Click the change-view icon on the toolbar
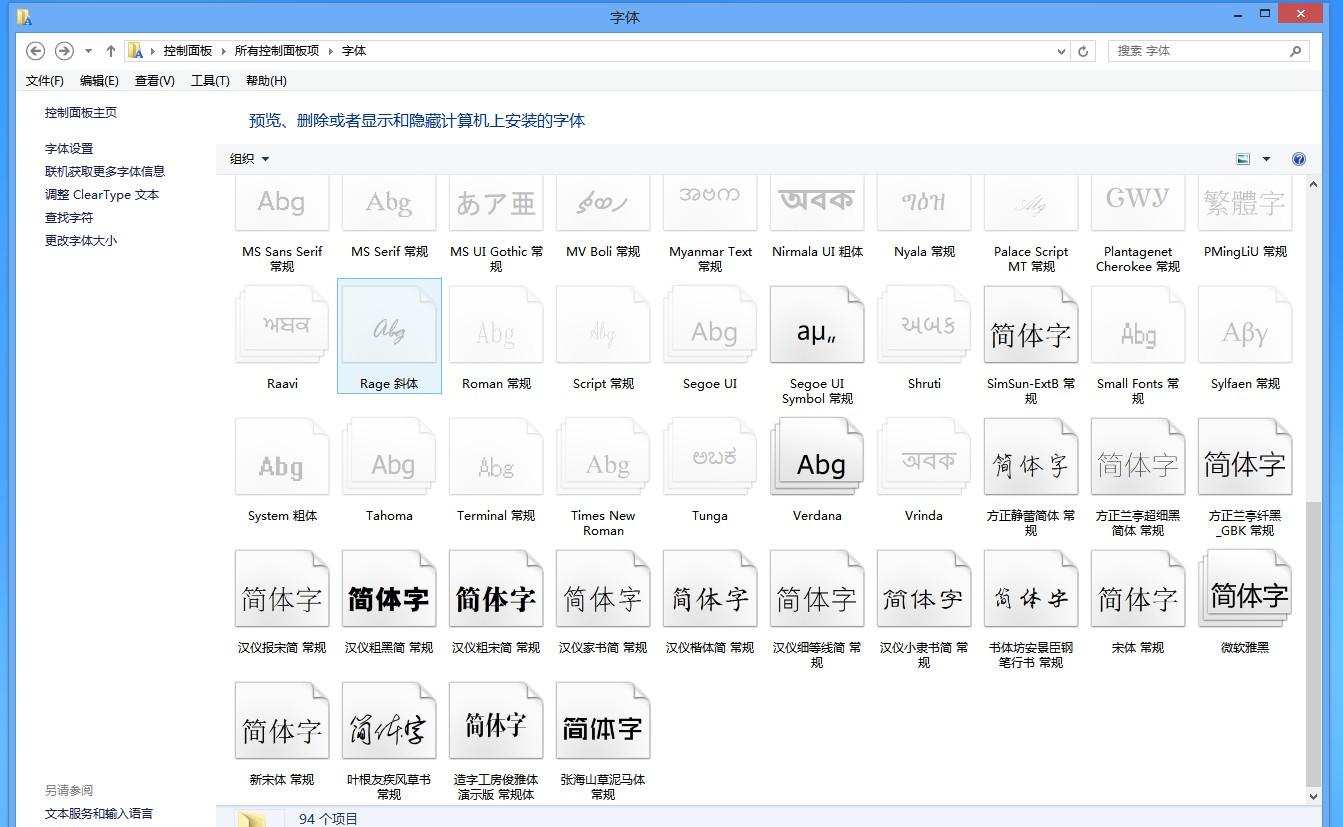Screen dimensions: 1343x827 pos(1242,158)
